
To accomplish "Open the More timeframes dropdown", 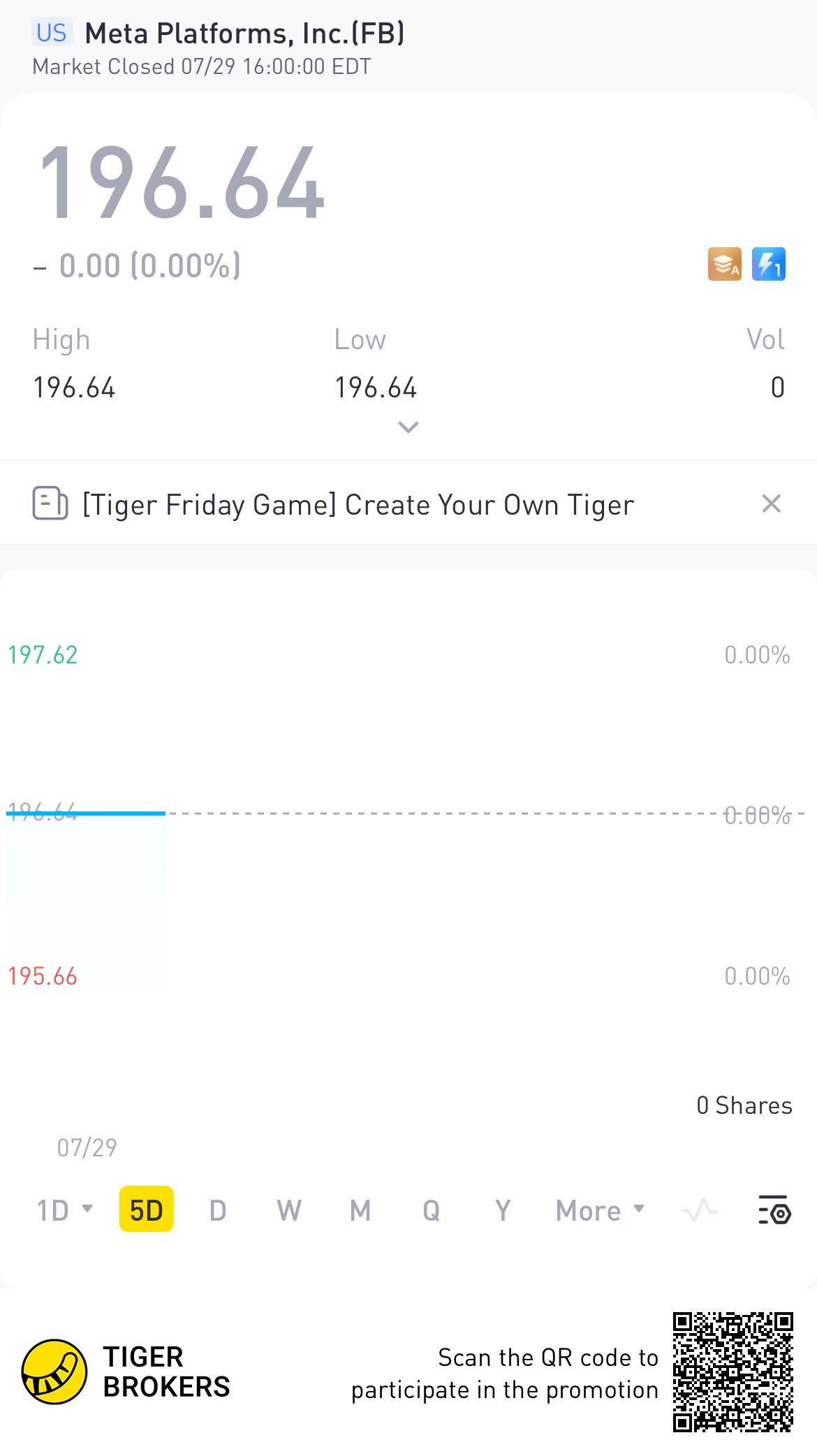I will point(600,1210).
